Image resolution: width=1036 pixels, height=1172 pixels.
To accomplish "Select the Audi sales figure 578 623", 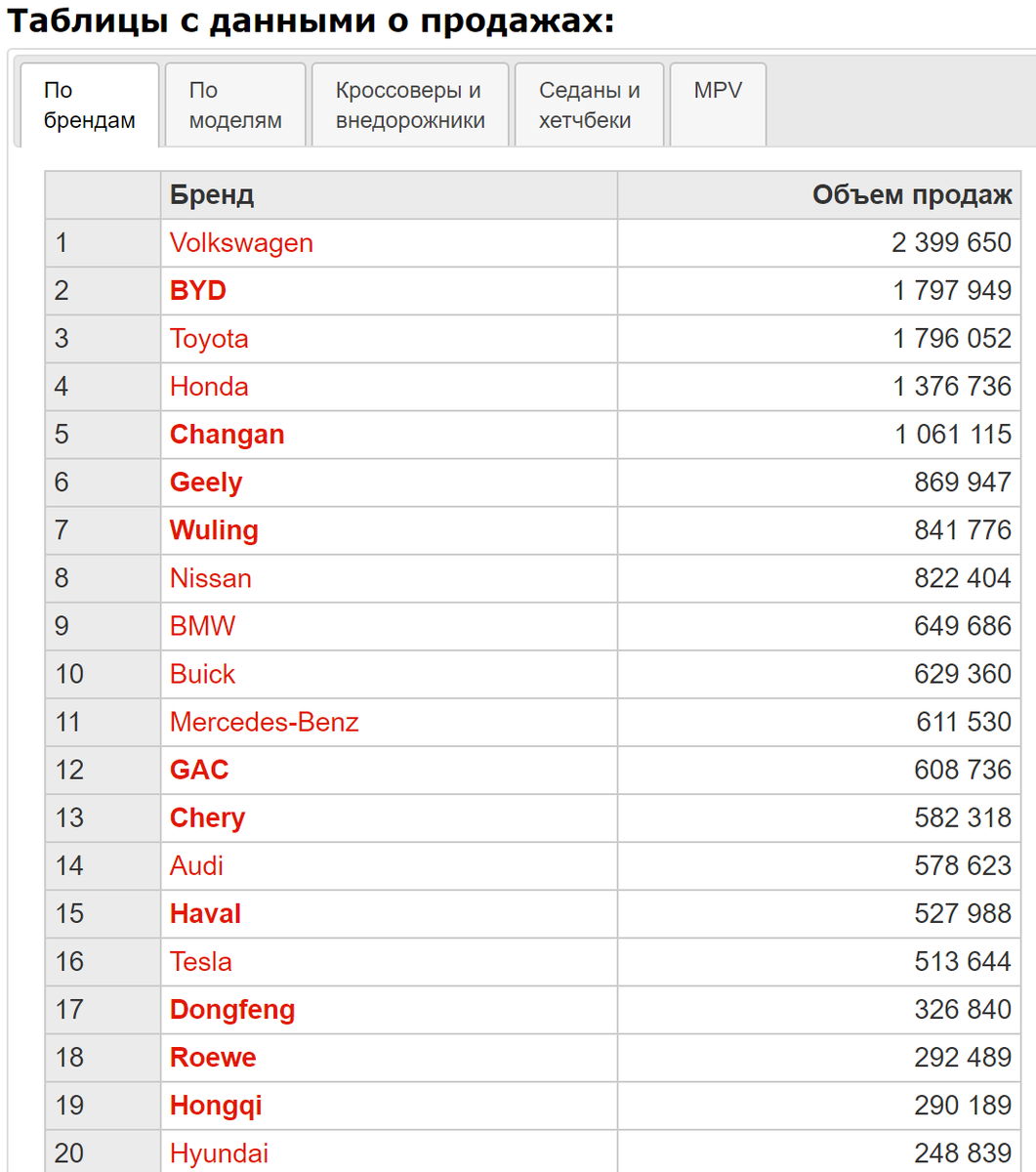I will point(963,865).
